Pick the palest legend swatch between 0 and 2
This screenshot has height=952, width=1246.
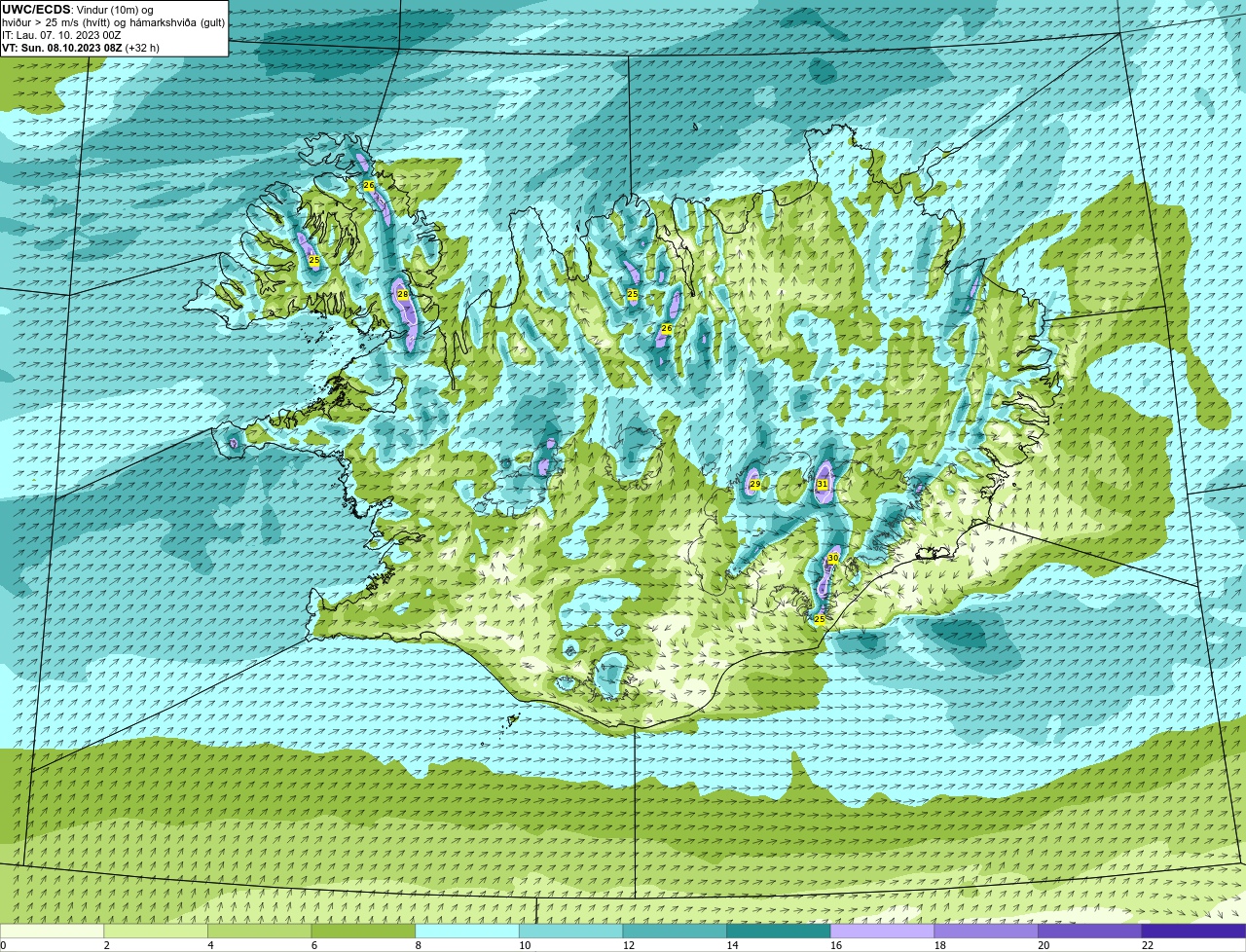(x=52, y=931)
